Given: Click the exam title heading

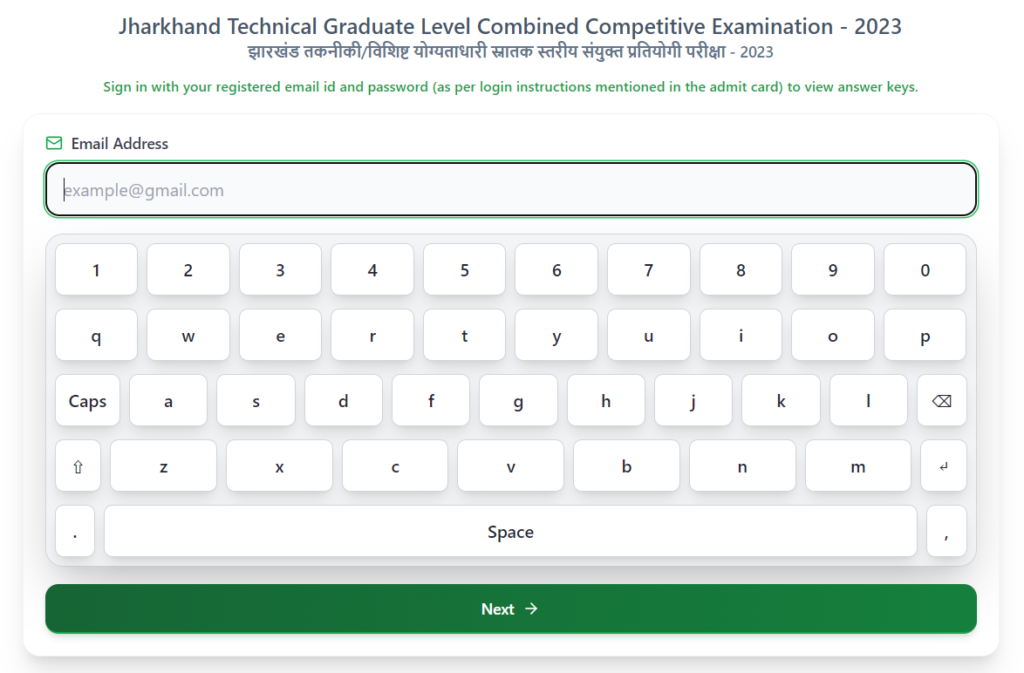Looking at the screenshot, I should point(512,26).
